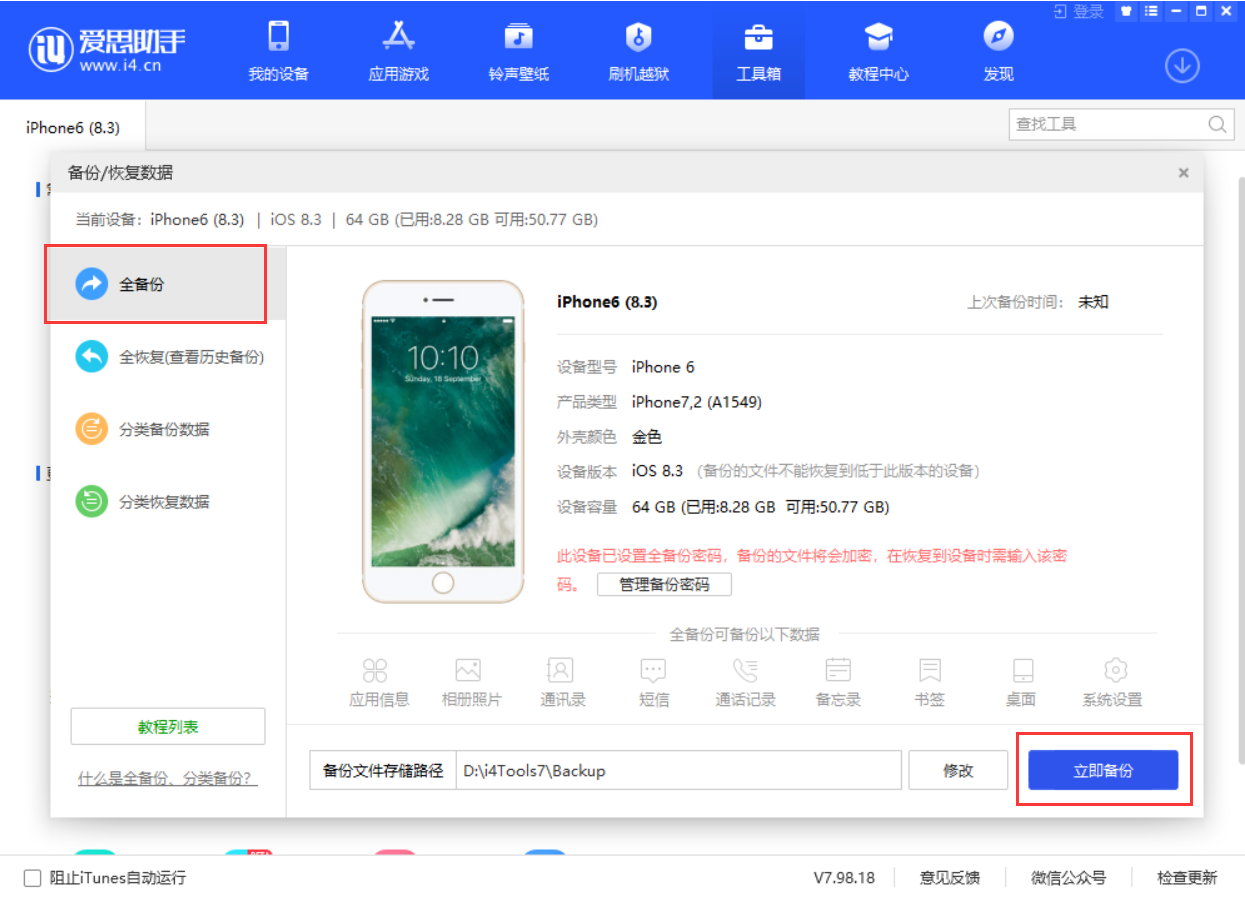Select the 系统设置 (System Settings) backup icon
The image size is (1245, 899).
click(x=1114, y=680)
